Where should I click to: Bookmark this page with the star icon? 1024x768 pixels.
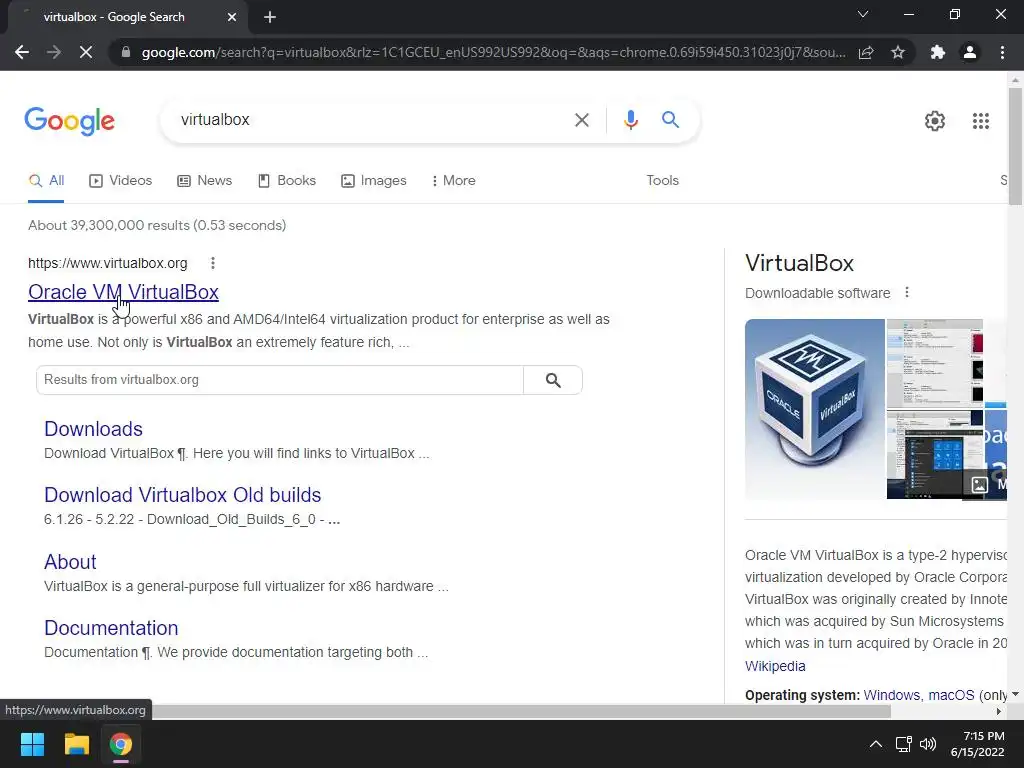pos(898,52)
